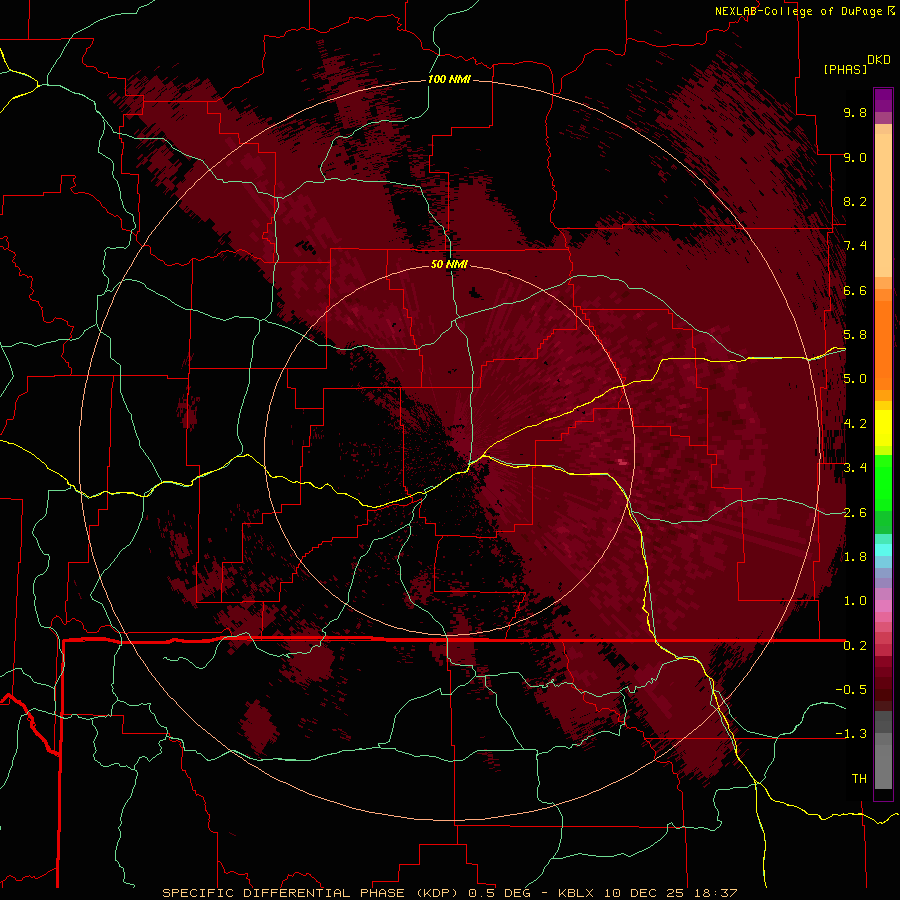Click the 4.2 legend value

tap(855, 424)
